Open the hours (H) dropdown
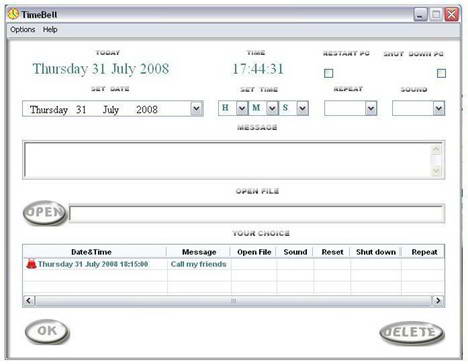This screenshot has height=364, width=468. coord(242,108)
